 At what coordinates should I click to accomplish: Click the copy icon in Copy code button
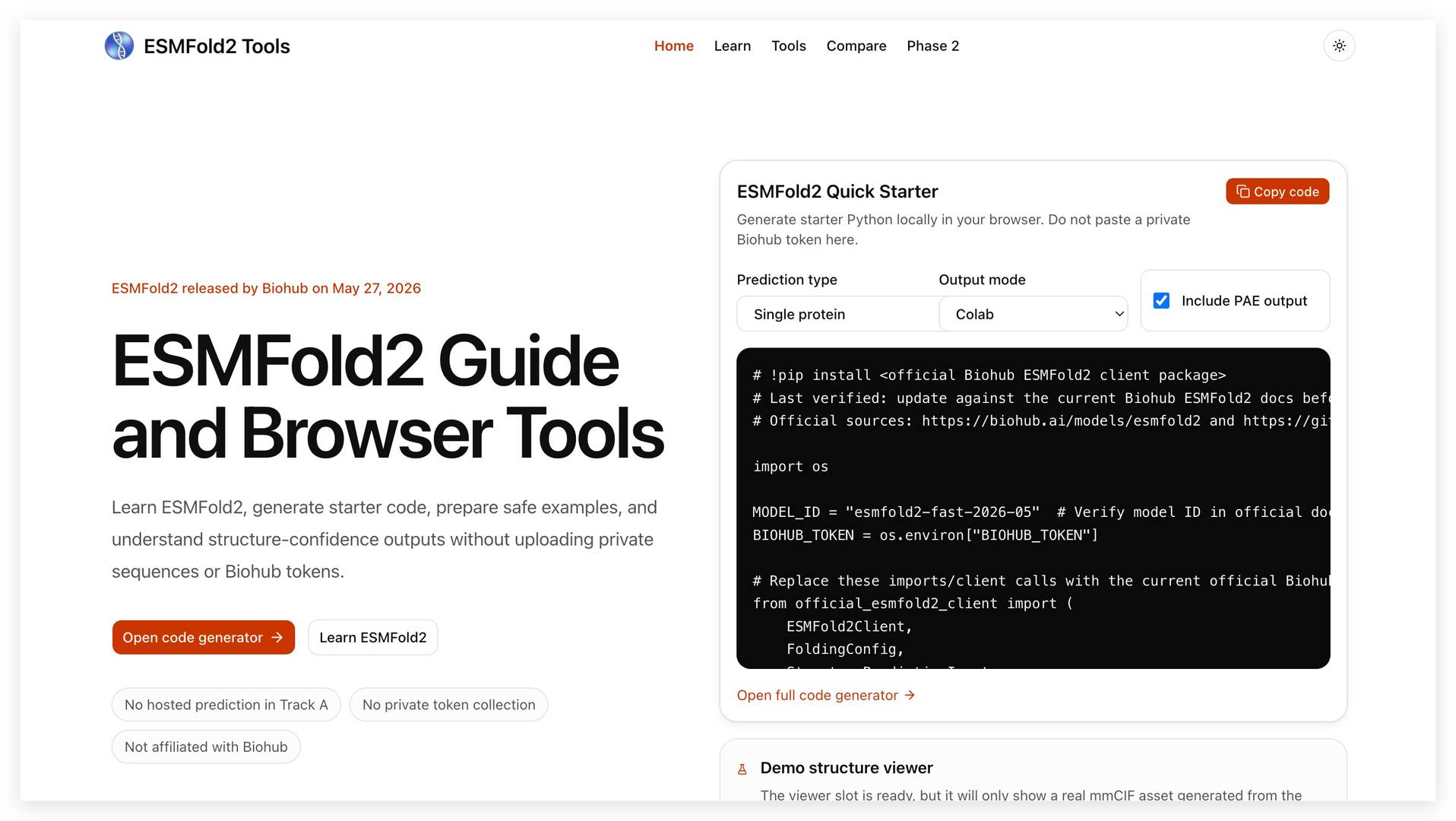[x=1242, y=192]
